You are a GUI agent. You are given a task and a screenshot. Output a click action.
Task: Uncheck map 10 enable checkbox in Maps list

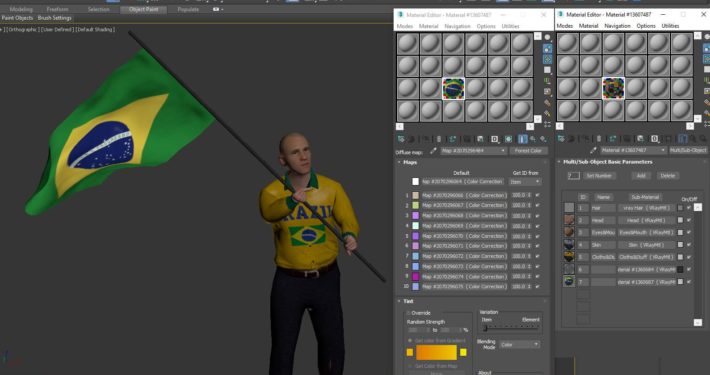(x=537, y=287)
